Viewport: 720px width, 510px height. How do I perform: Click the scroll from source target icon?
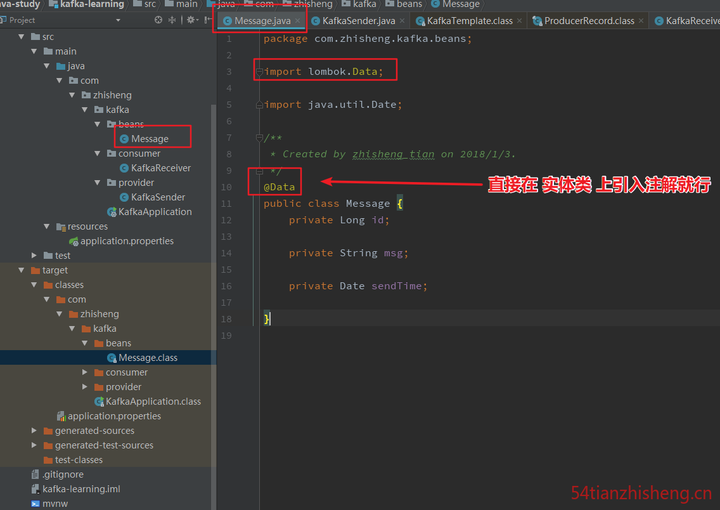click(x=158, y=20)
